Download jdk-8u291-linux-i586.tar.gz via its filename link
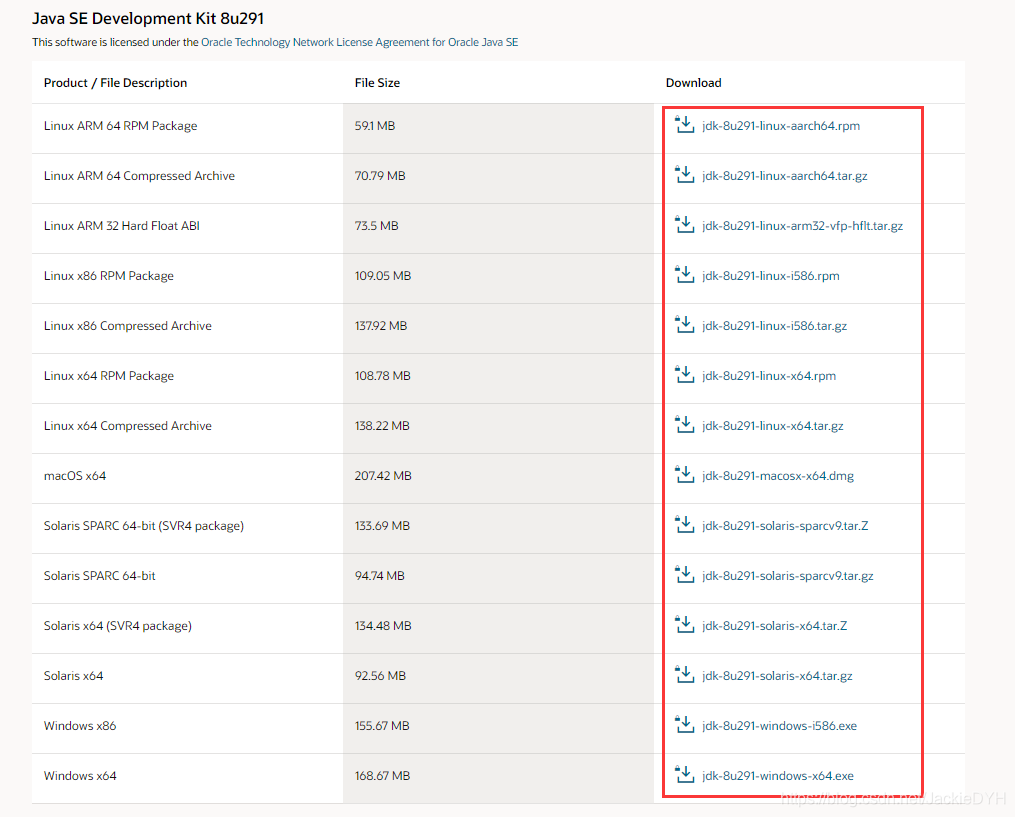The height and width of the screenshot is (817, 1015). pyautogui.click(x=774, y=326)
